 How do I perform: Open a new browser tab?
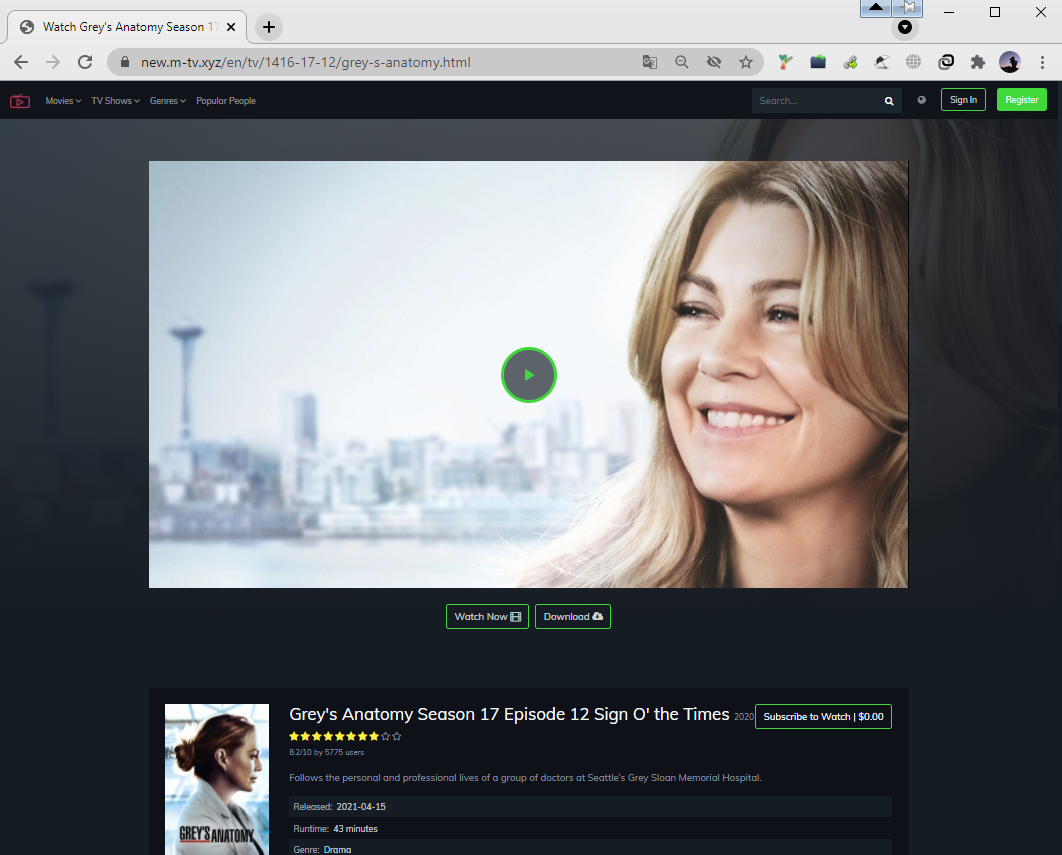tap(269, 27)
